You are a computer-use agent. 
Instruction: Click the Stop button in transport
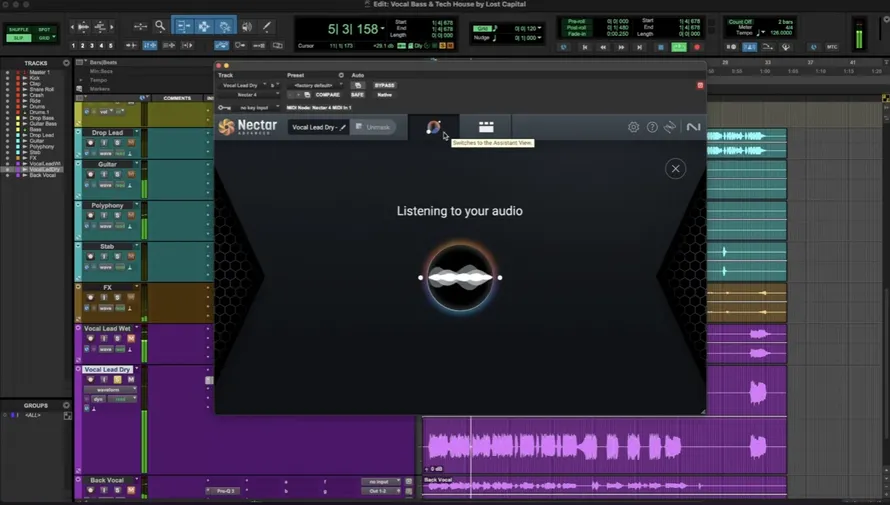coord(660,47)
